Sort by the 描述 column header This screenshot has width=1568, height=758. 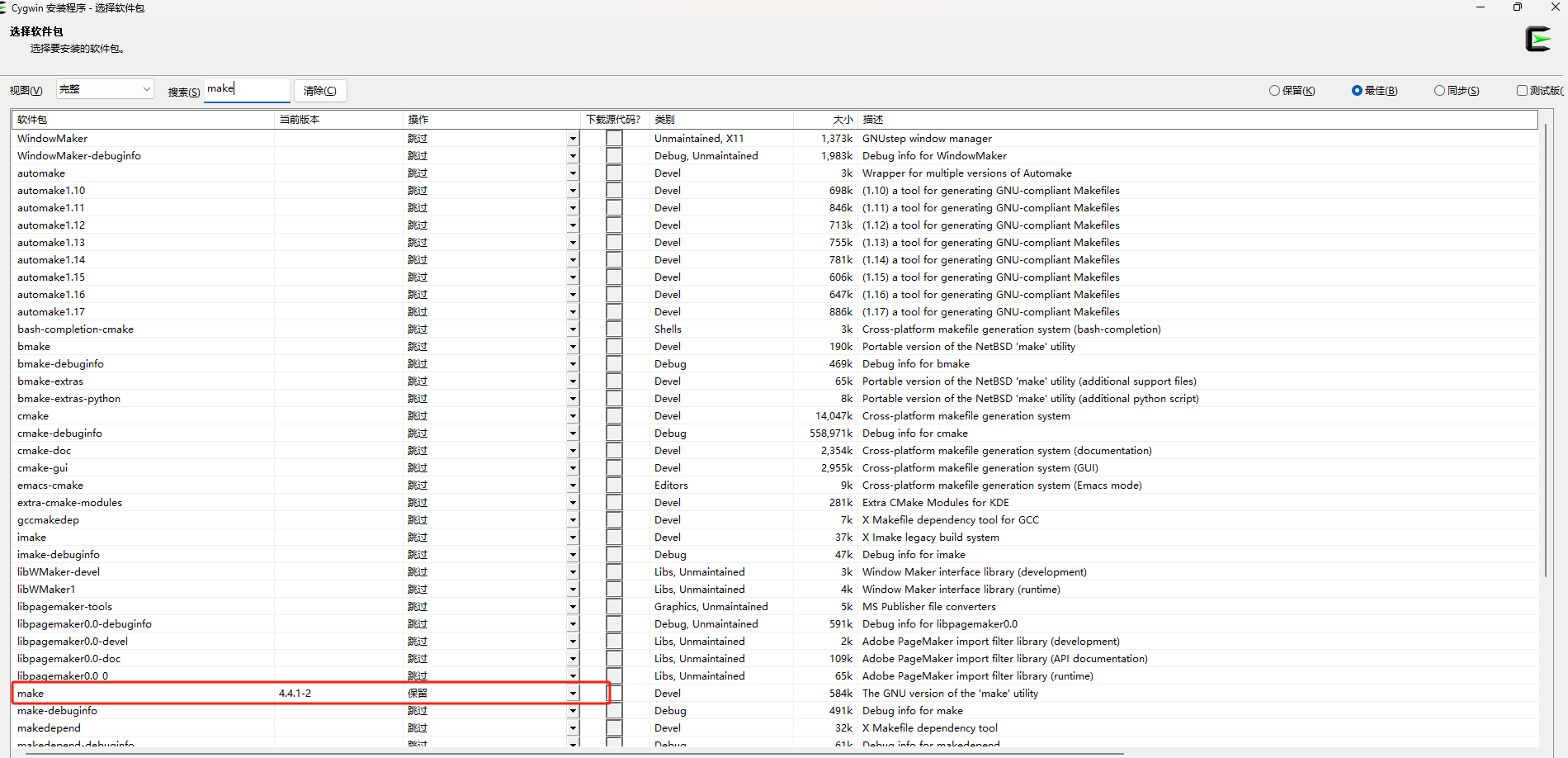(x=1197, y=120)
